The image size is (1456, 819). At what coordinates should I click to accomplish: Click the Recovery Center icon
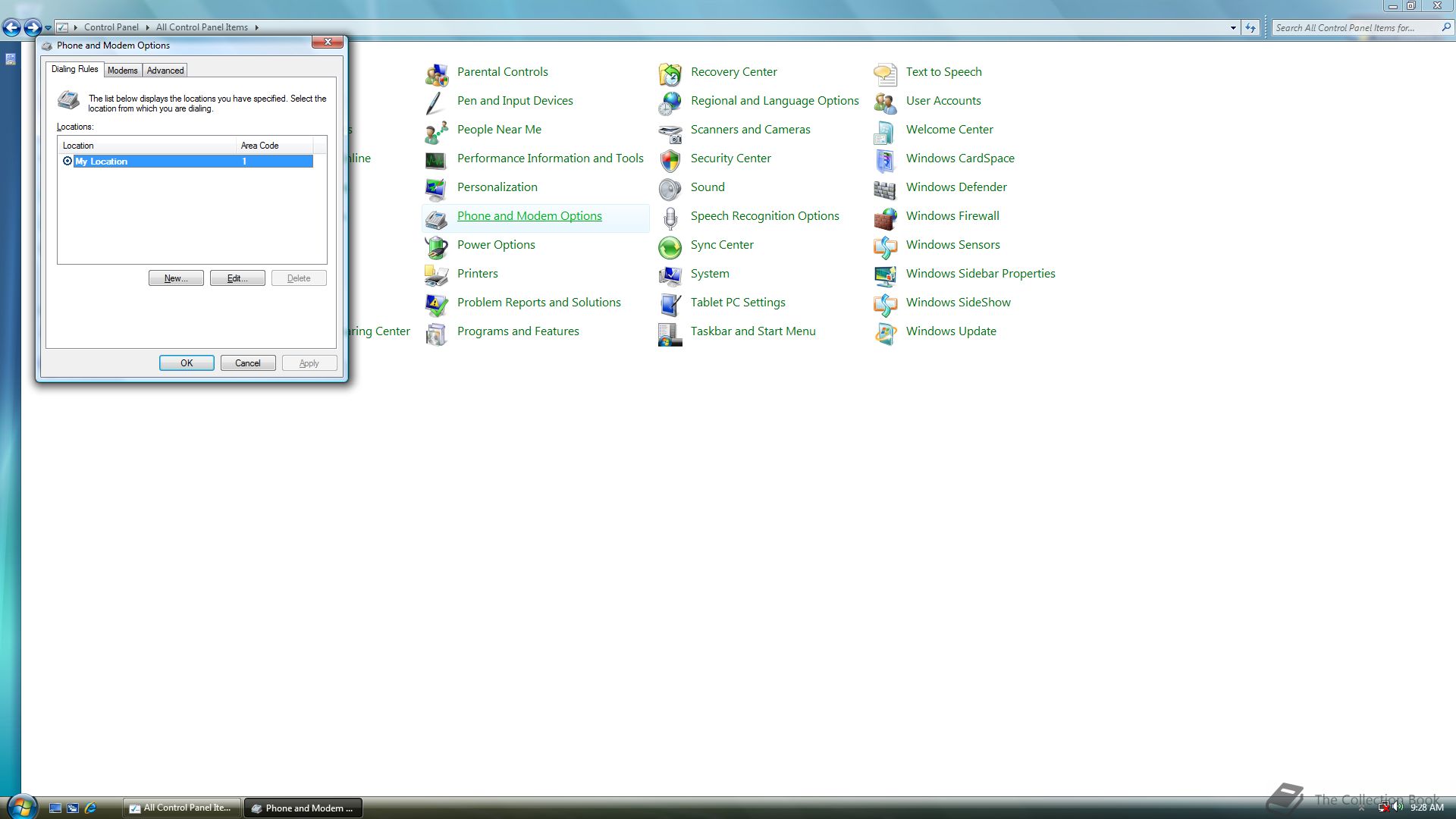(670, 74)
